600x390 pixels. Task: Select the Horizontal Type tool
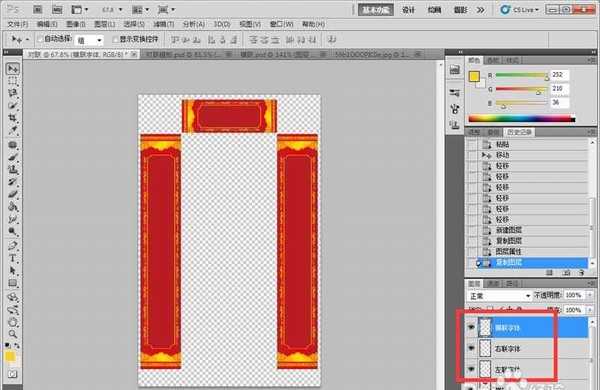point(13,258)
